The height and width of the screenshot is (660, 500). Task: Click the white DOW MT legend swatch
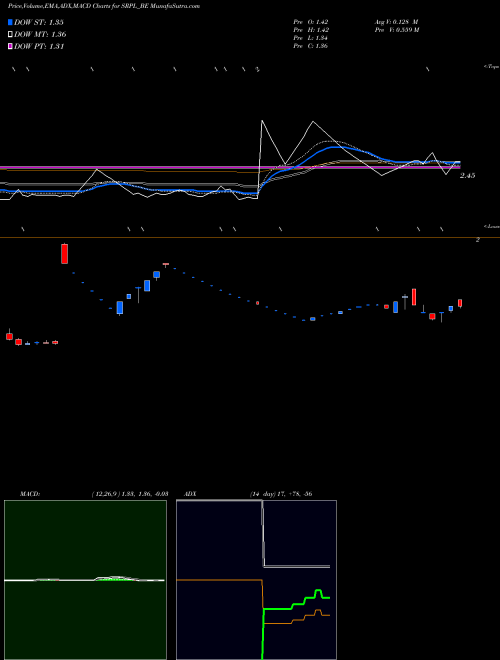pos(10,35)
